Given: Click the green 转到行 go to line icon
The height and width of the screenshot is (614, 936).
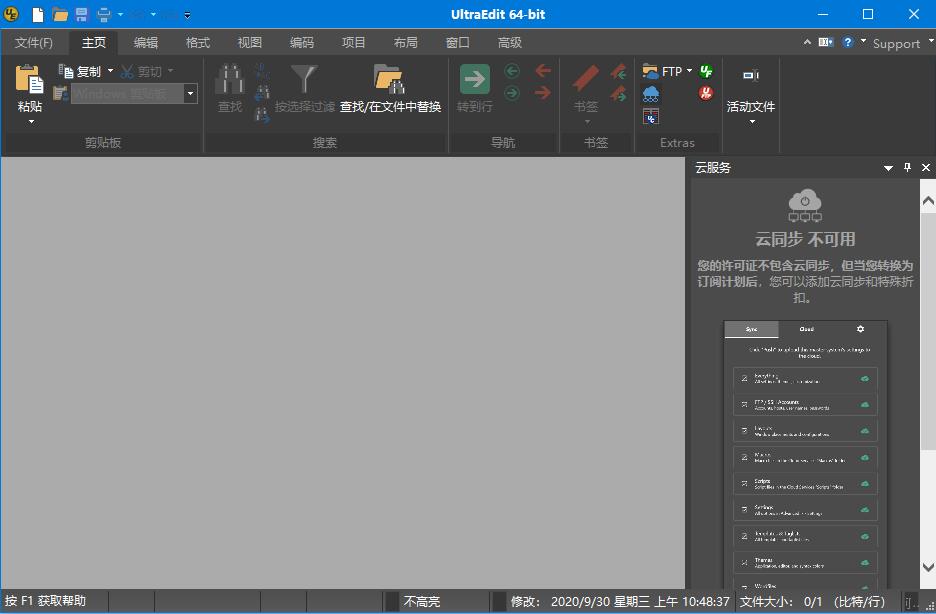Looking at the screenshot, I should 475,79.
